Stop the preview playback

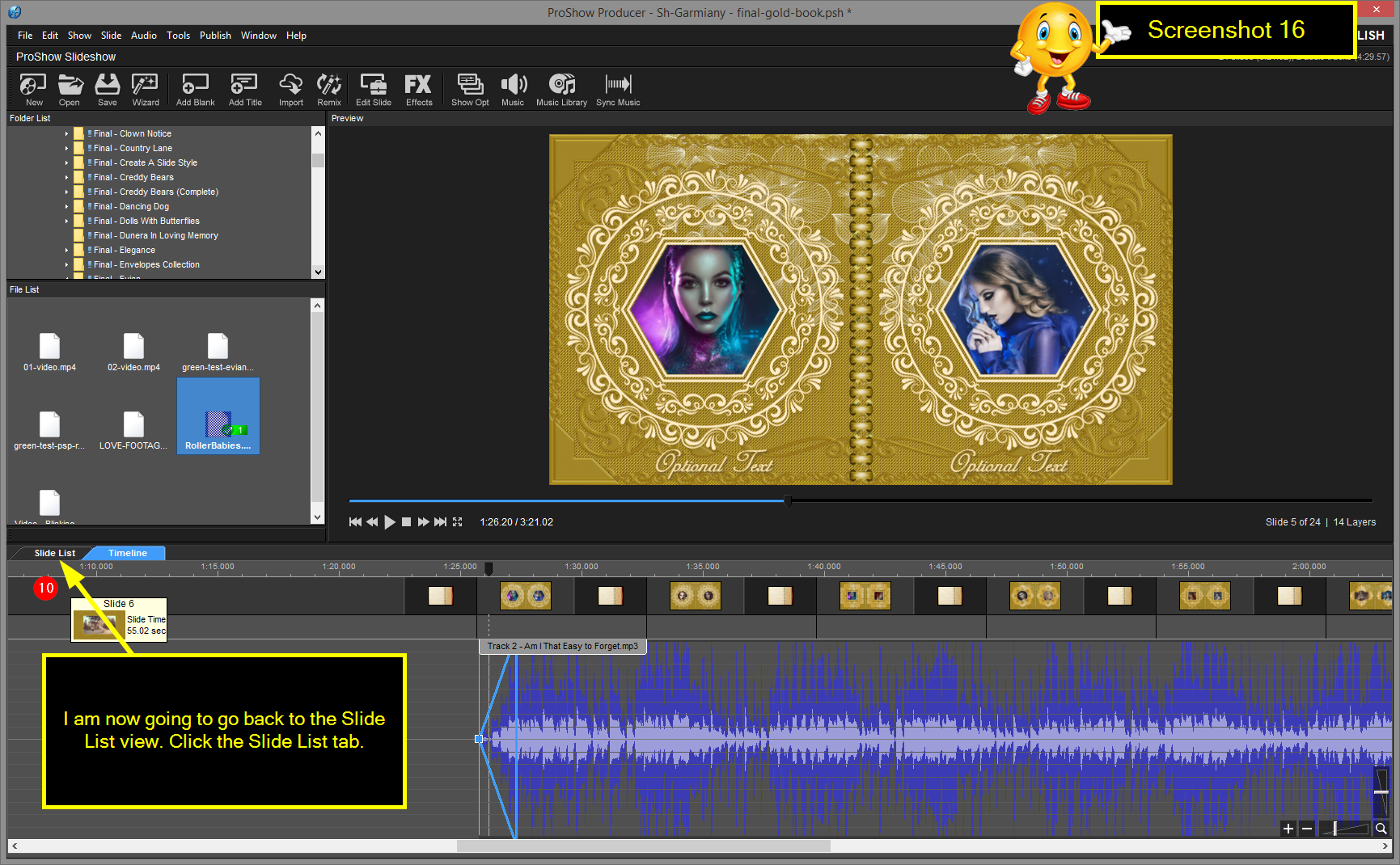point(407,522)
